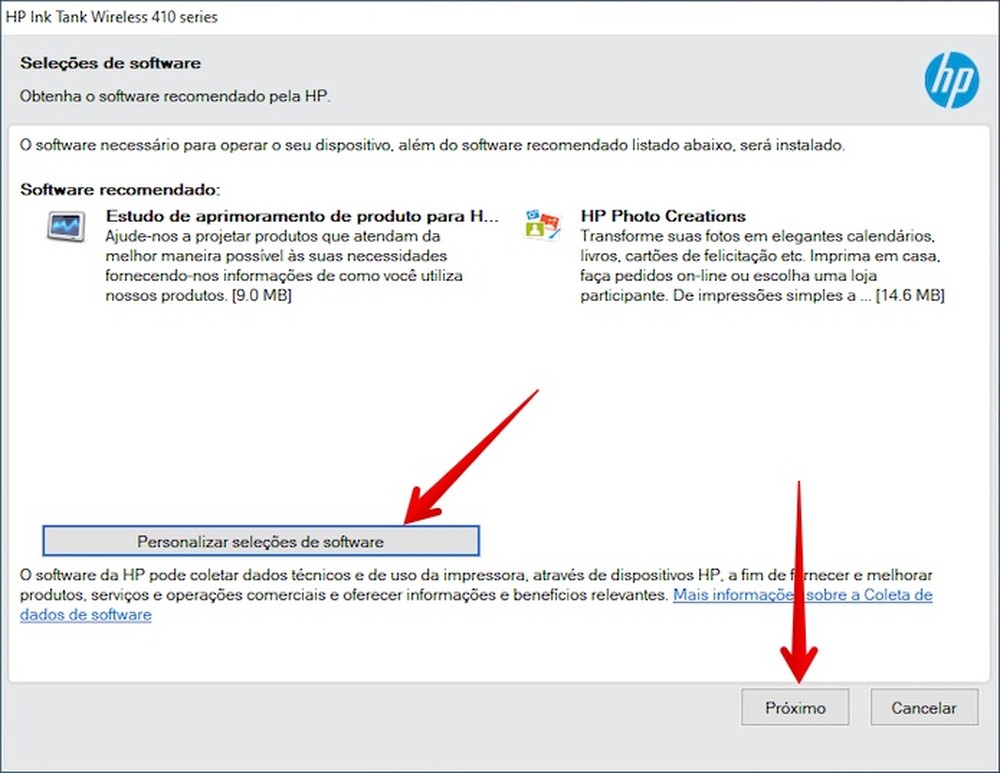Click the 'Software recomendado:' label
Screen dimensions: 1000x773
pos(120,189)
